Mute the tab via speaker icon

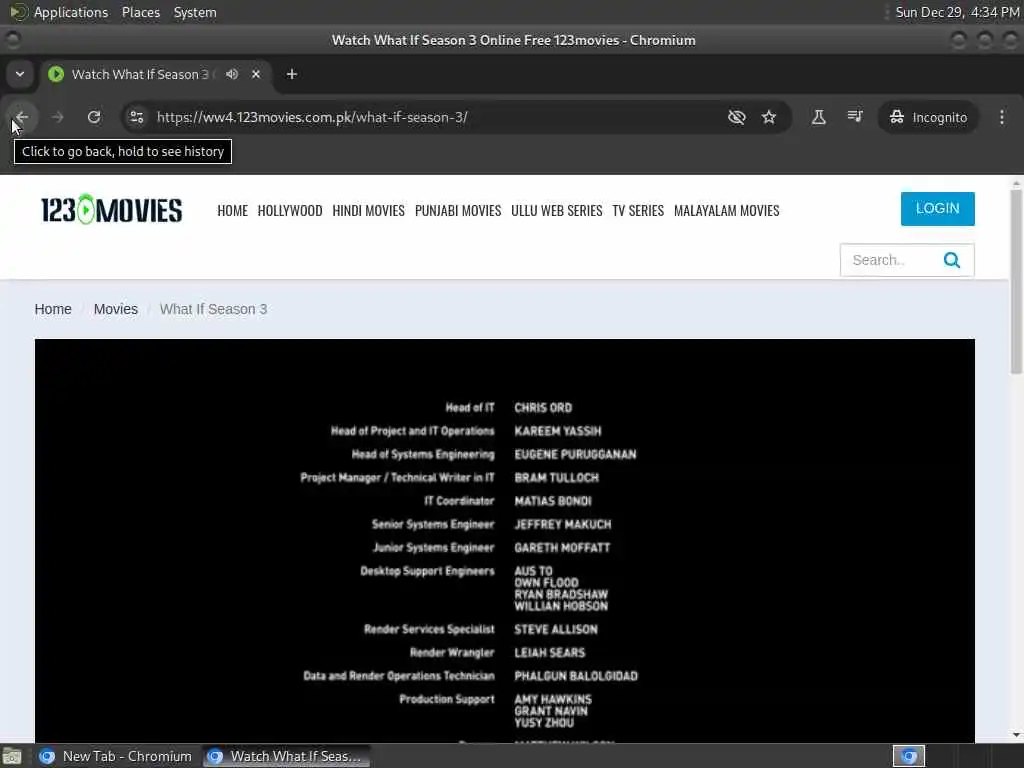232,74
